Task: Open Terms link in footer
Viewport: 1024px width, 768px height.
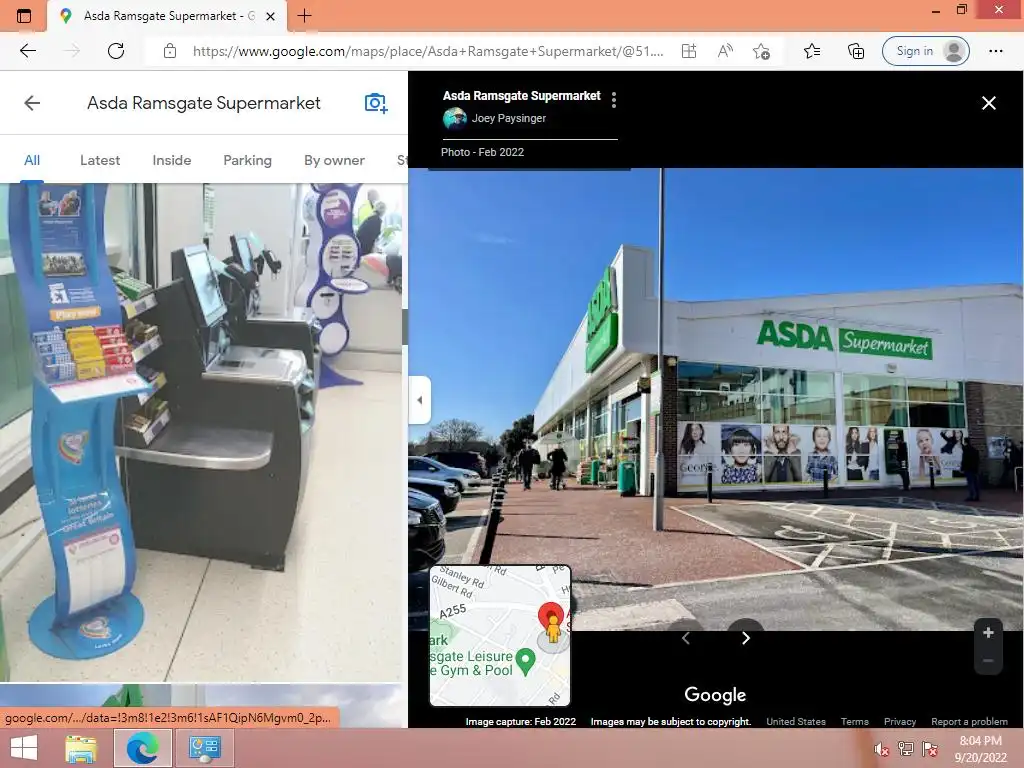Action: point(854,722)
